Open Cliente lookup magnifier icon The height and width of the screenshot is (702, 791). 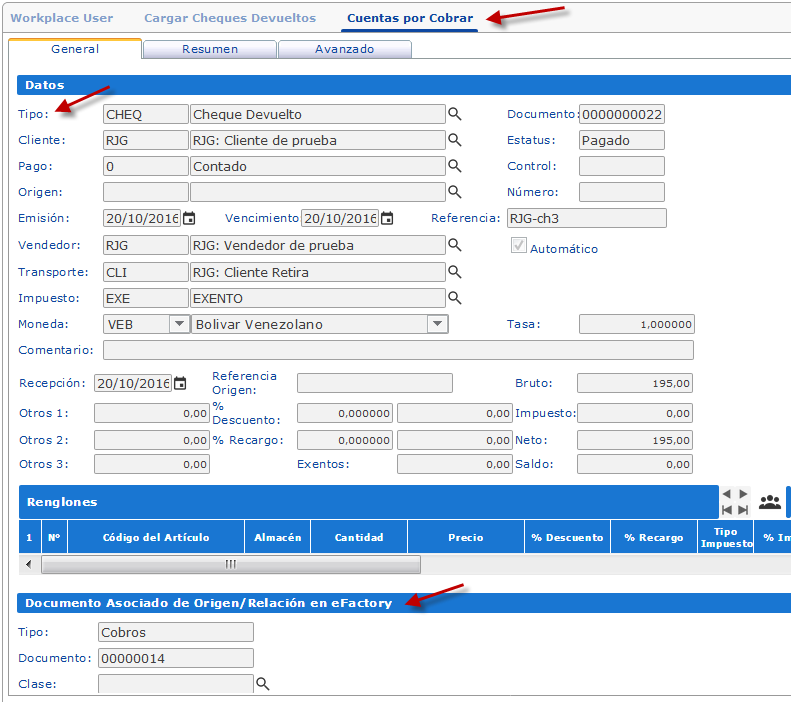pos(454,140)
